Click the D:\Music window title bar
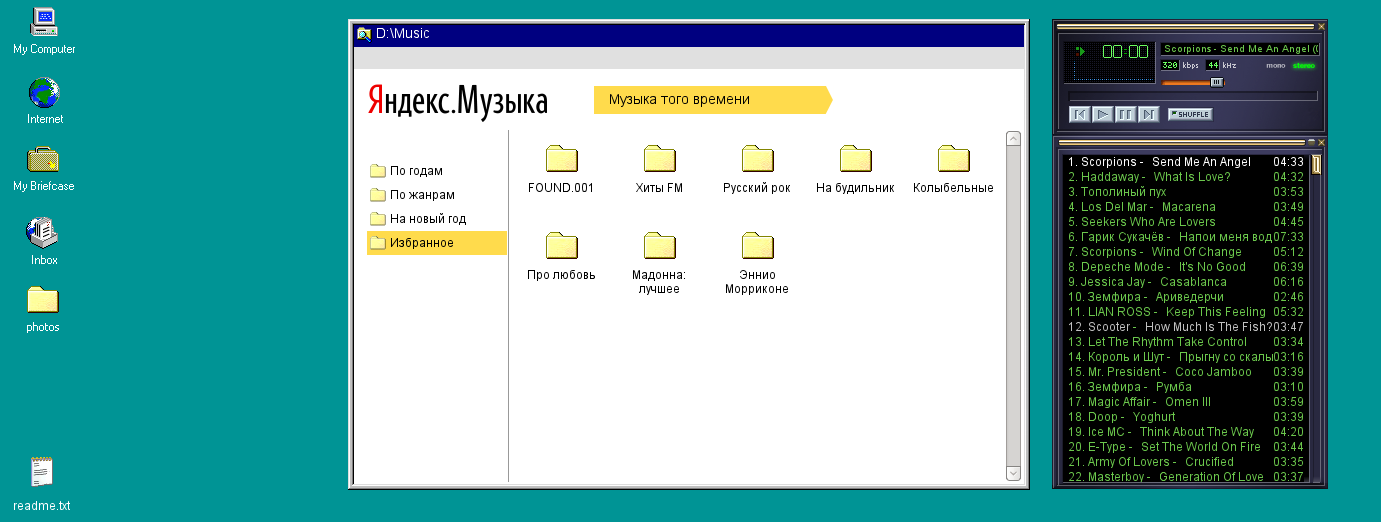Image resolution: width=1381 pixels, height=522 pixels. (689, 34)
